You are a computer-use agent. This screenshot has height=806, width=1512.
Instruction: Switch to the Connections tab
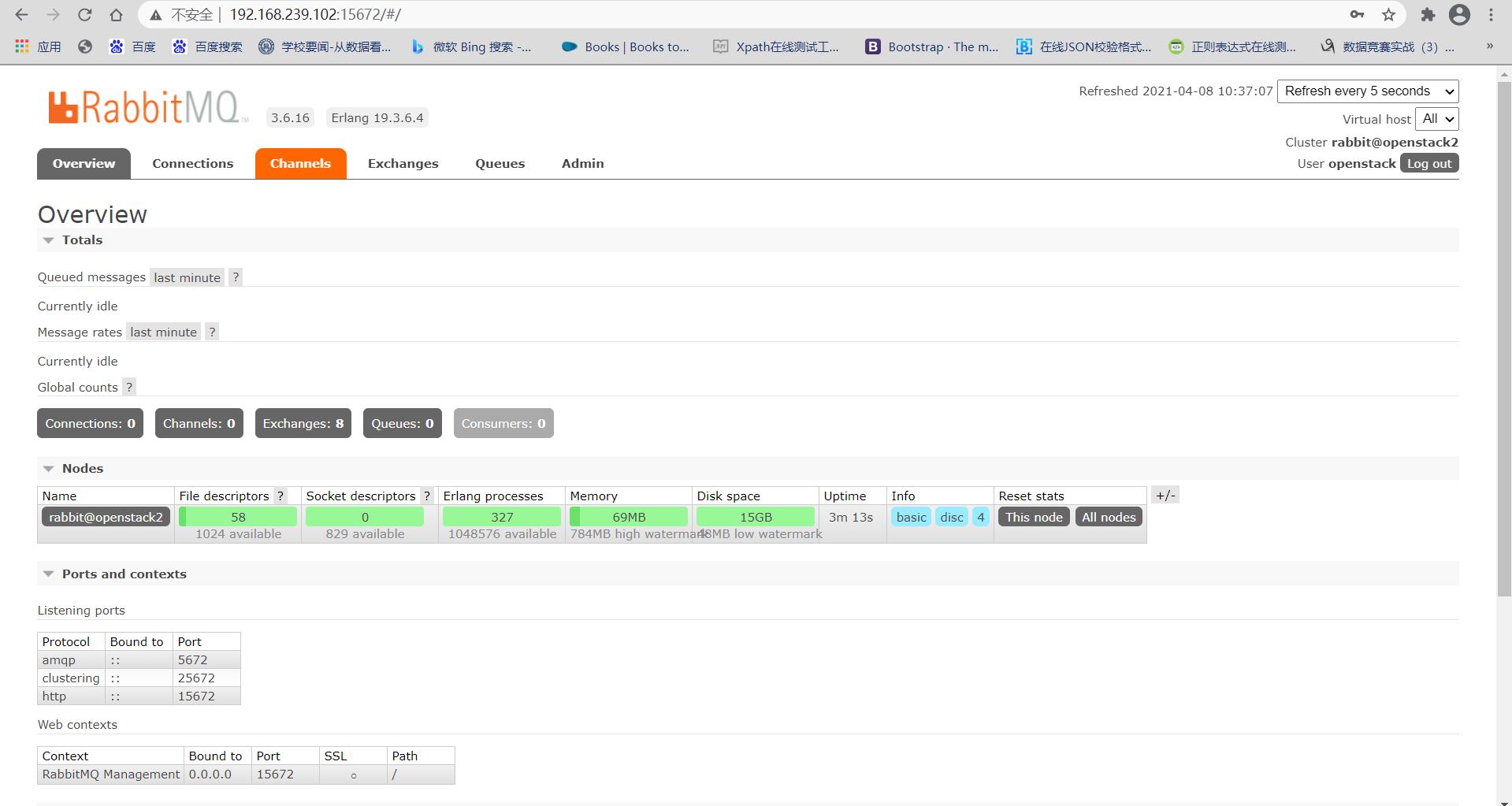pos(192,163)
